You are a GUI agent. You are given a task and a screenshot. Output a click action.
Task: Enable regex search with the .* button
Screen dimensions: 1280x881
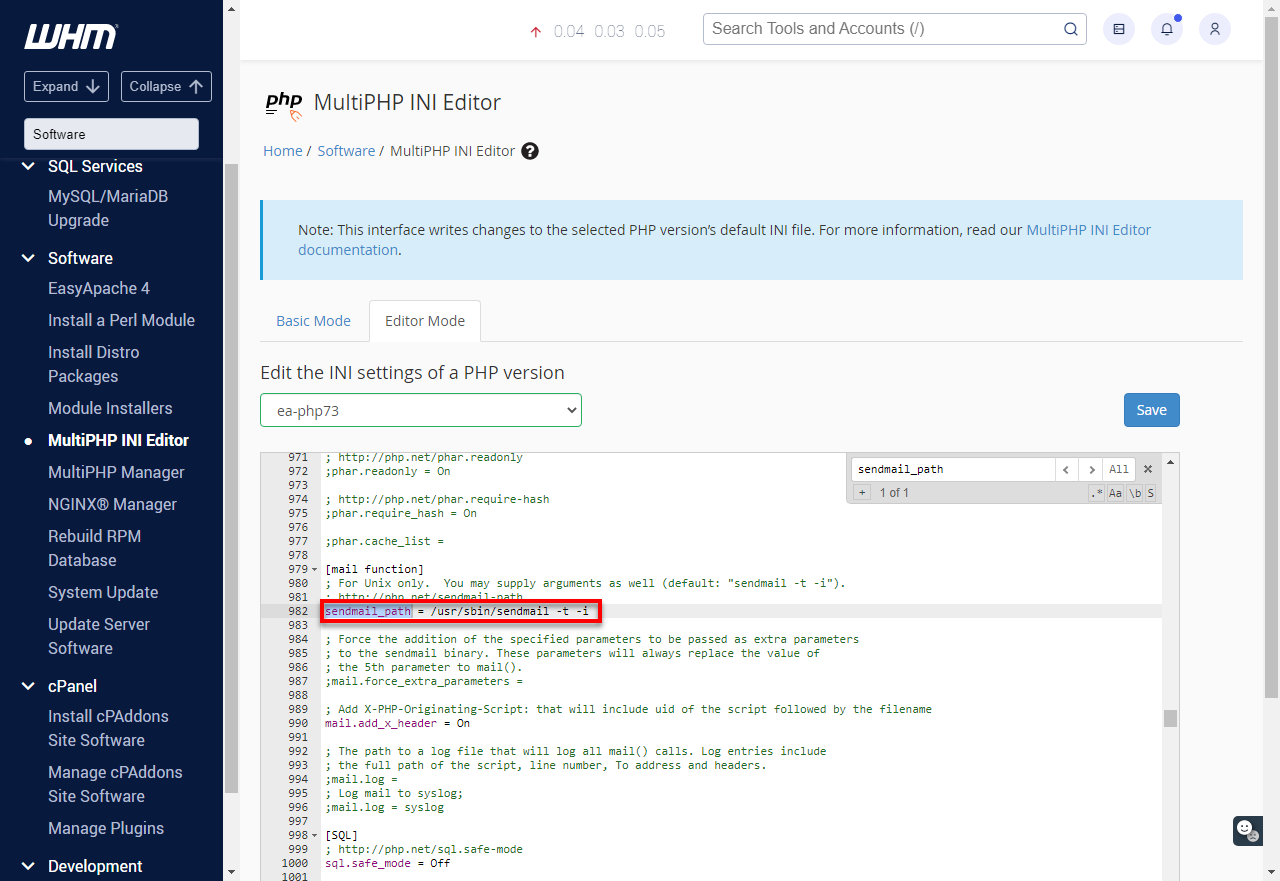pyautogui.click(x=1097, y=492)
